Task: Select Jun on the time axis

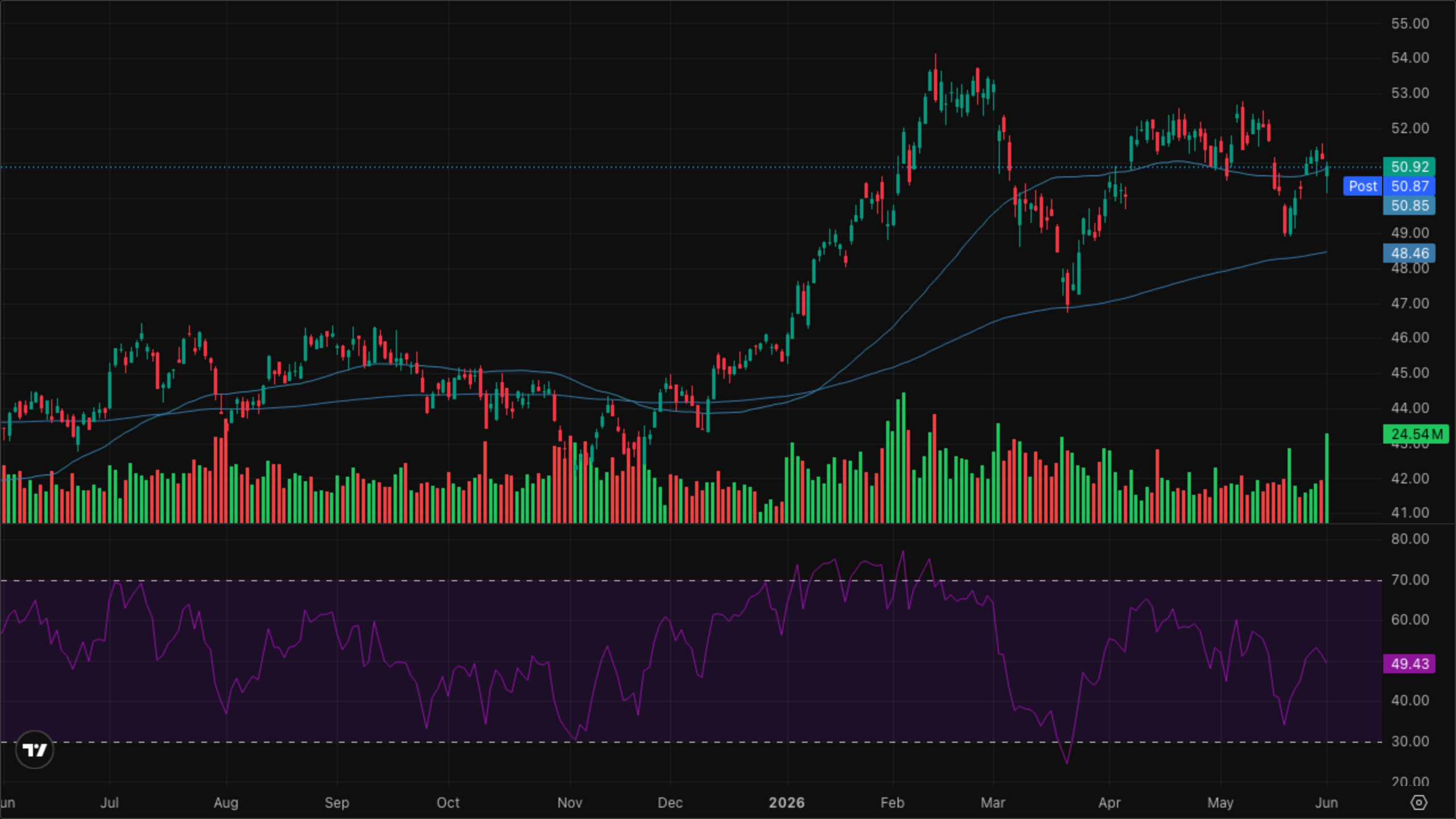Action: point(1326,803)
